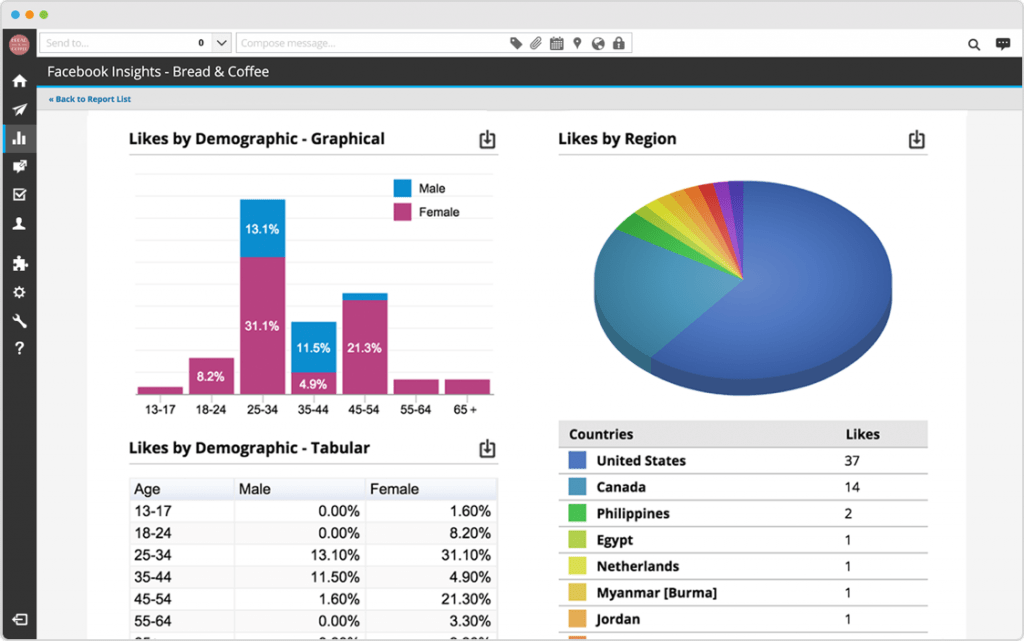This screenshot has height=641, width=1024.
Task: Click the help question mark icon
Action: point(18,349)
